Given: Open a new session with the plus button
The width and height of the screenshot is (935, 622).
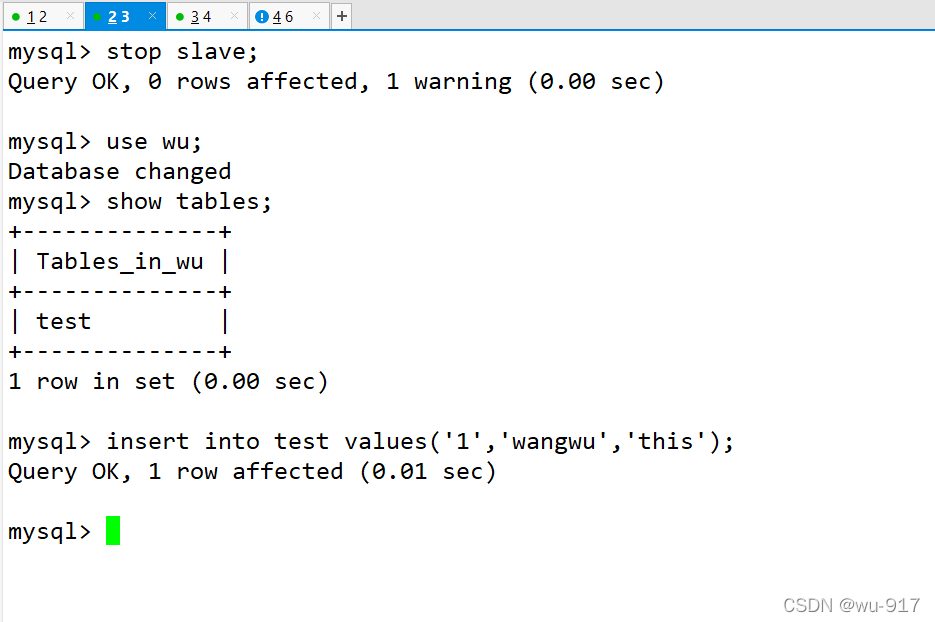Looking at the screenshot, I should (341, 15).
